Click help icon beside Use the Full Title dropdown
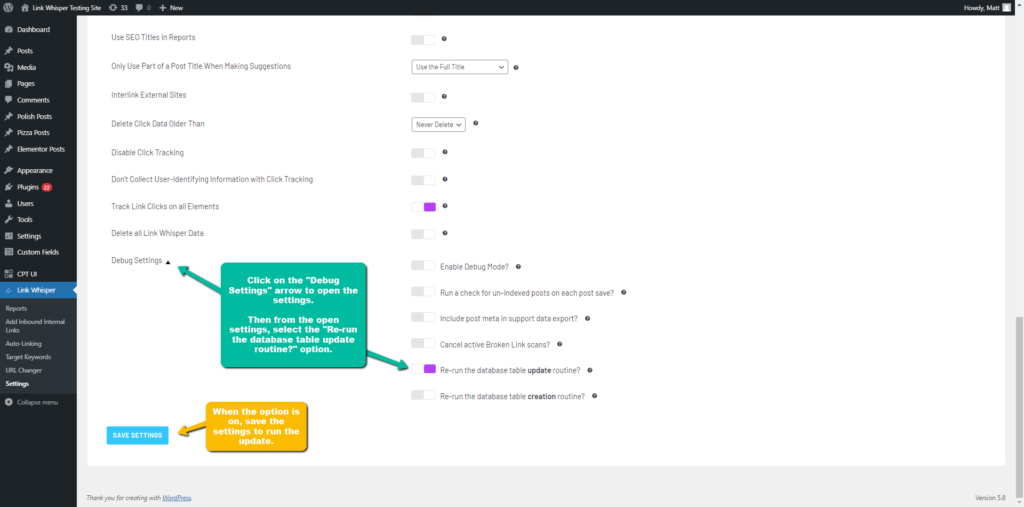Image resolution: width=1024 pixels, height=507 pixels. point(516,67)
